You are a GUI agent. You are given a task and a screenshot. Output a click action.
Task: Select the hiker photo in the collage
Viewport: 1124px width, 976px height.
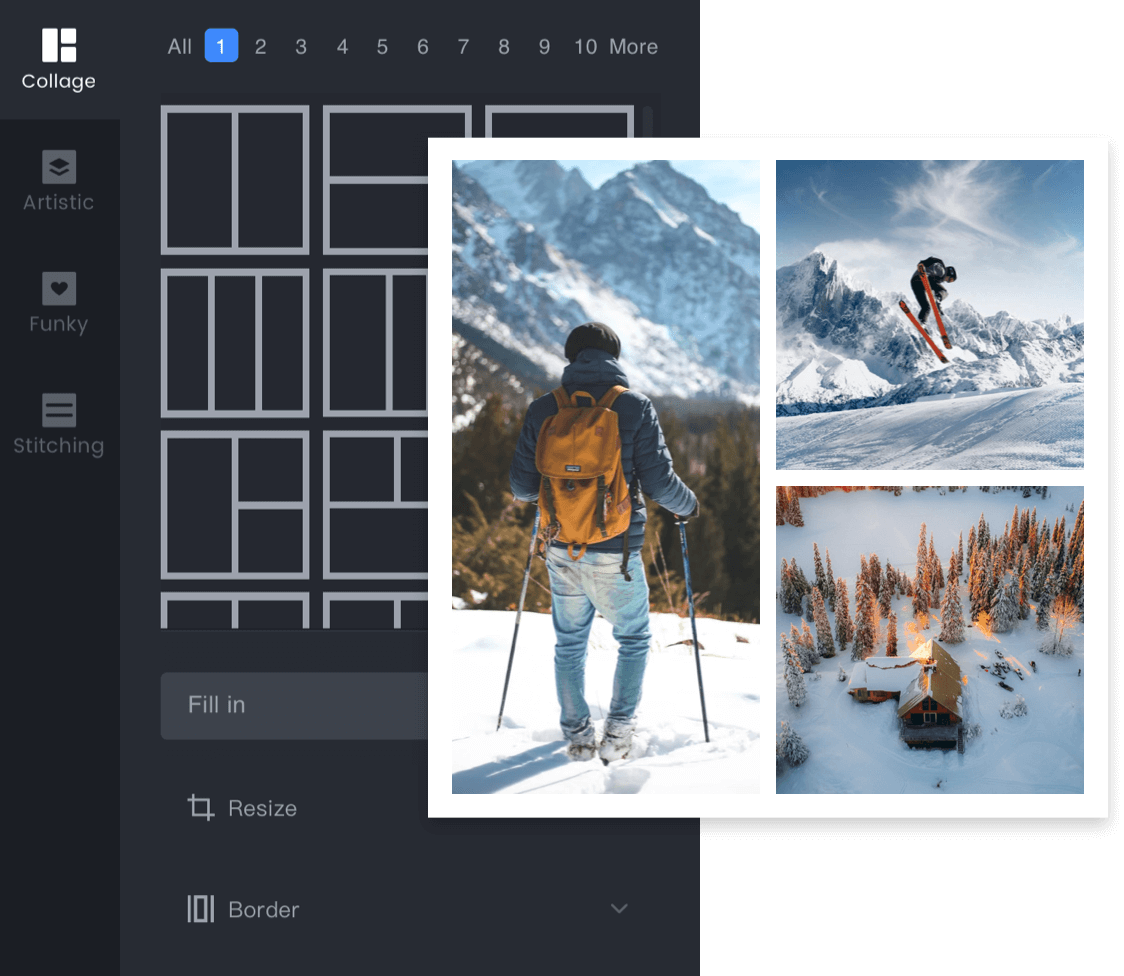(606, 477)
